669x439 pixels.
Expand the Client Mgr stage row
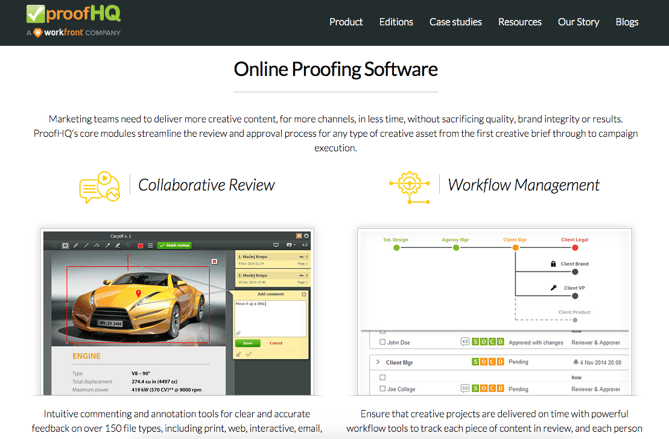point(378,362)
